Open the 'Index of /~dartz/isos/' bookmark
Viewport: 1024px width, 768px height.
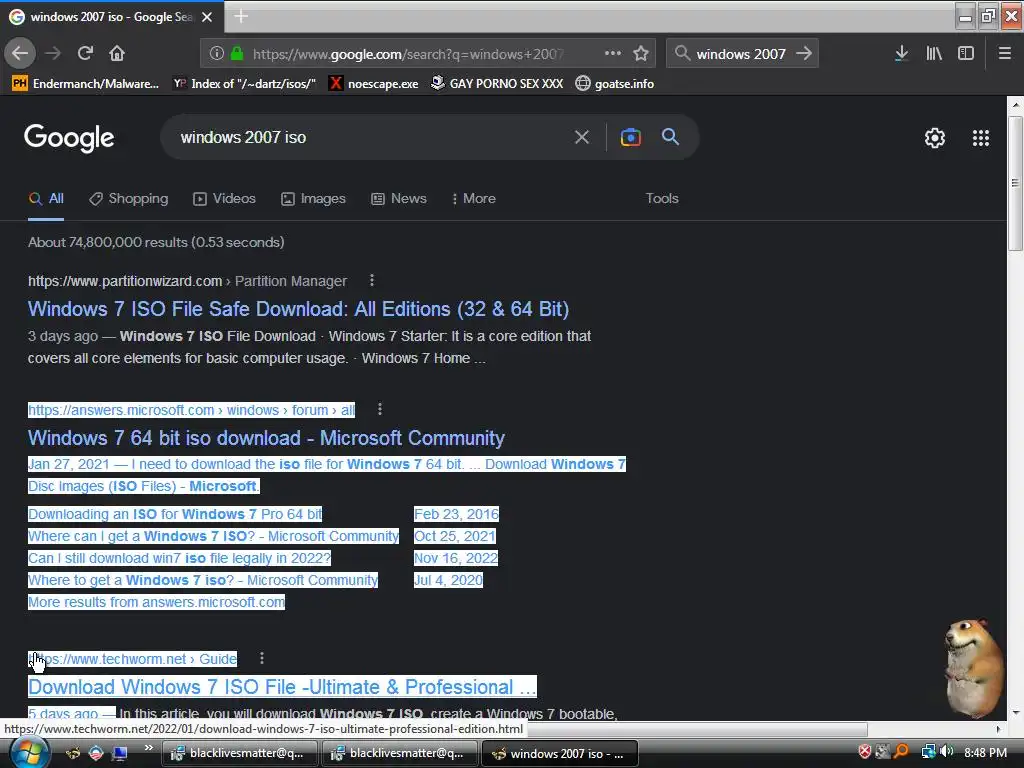click(244, 84)
